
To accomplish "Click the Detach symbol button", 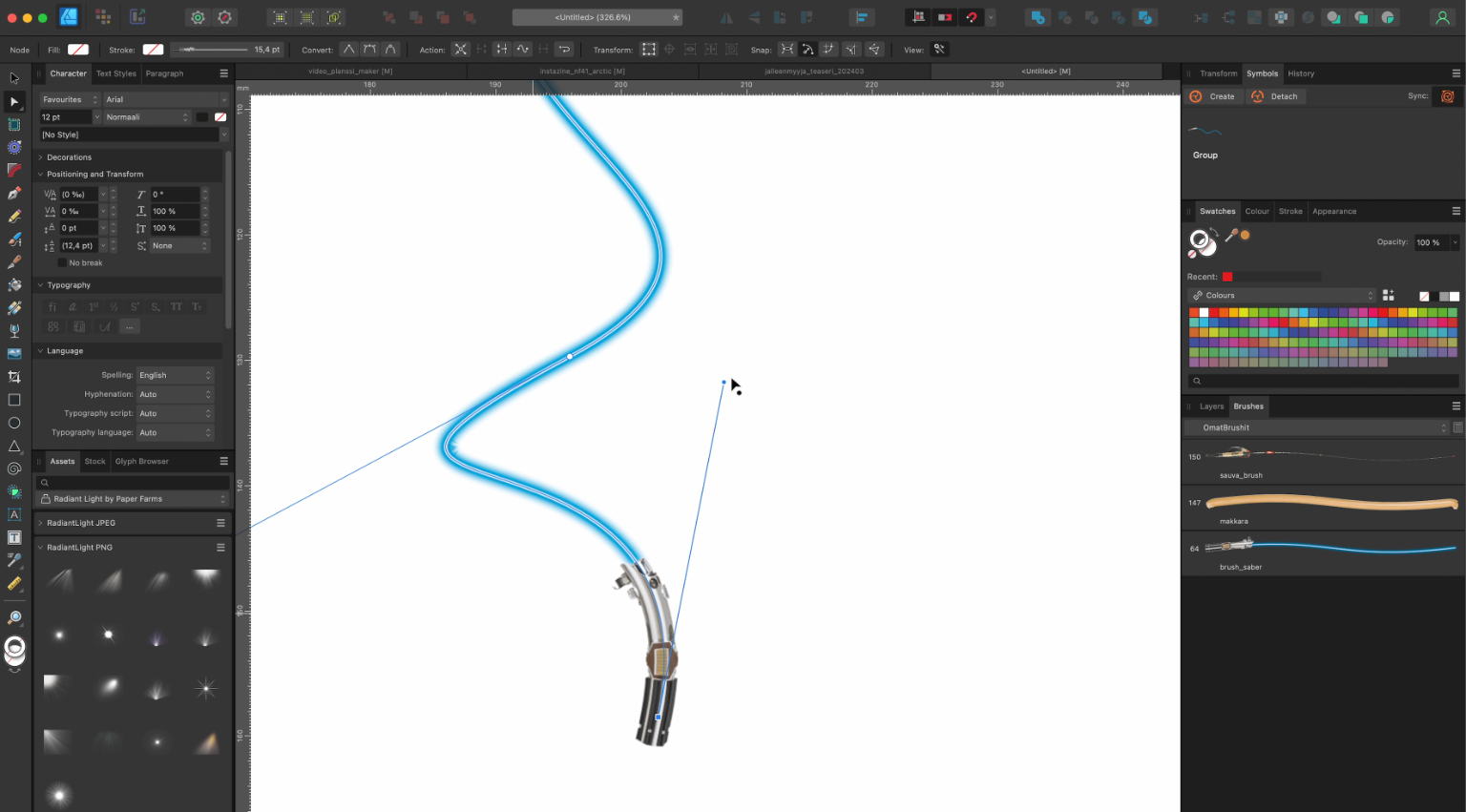I will click(x=1274, y=96).
